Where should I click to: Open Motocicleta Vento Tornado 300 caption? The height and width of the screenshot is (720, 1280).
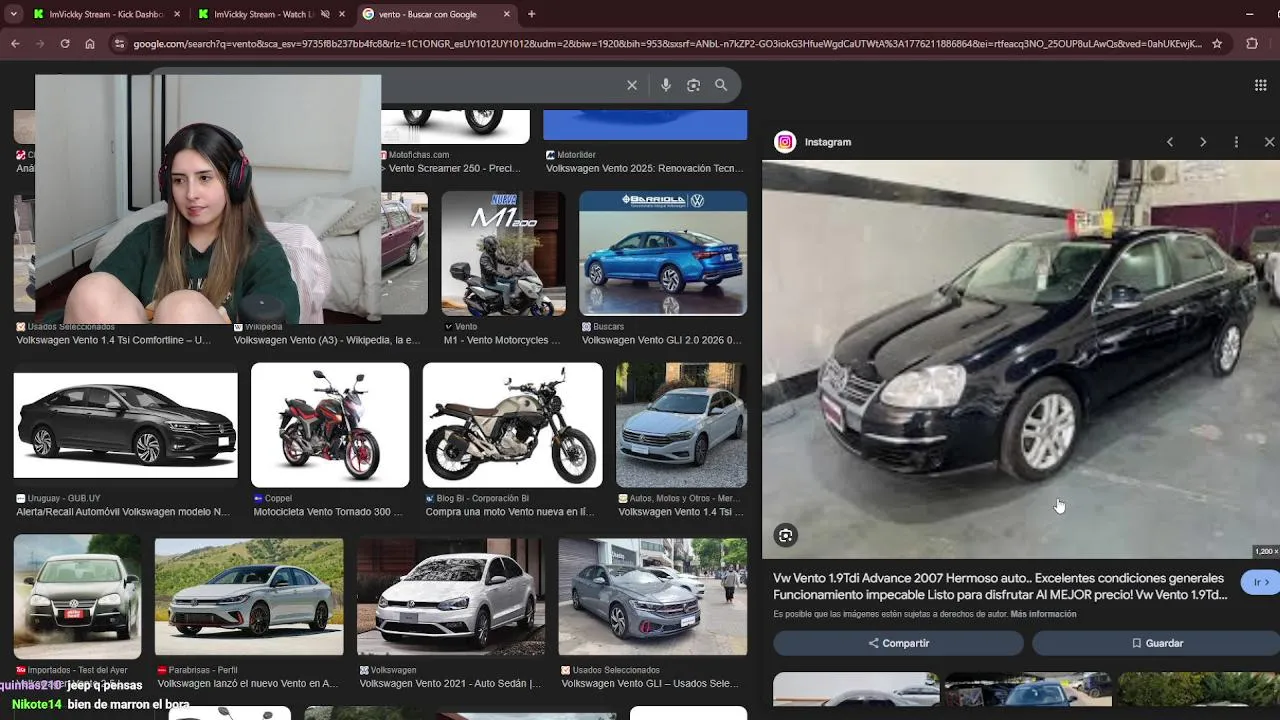click(x=328, y=512)
